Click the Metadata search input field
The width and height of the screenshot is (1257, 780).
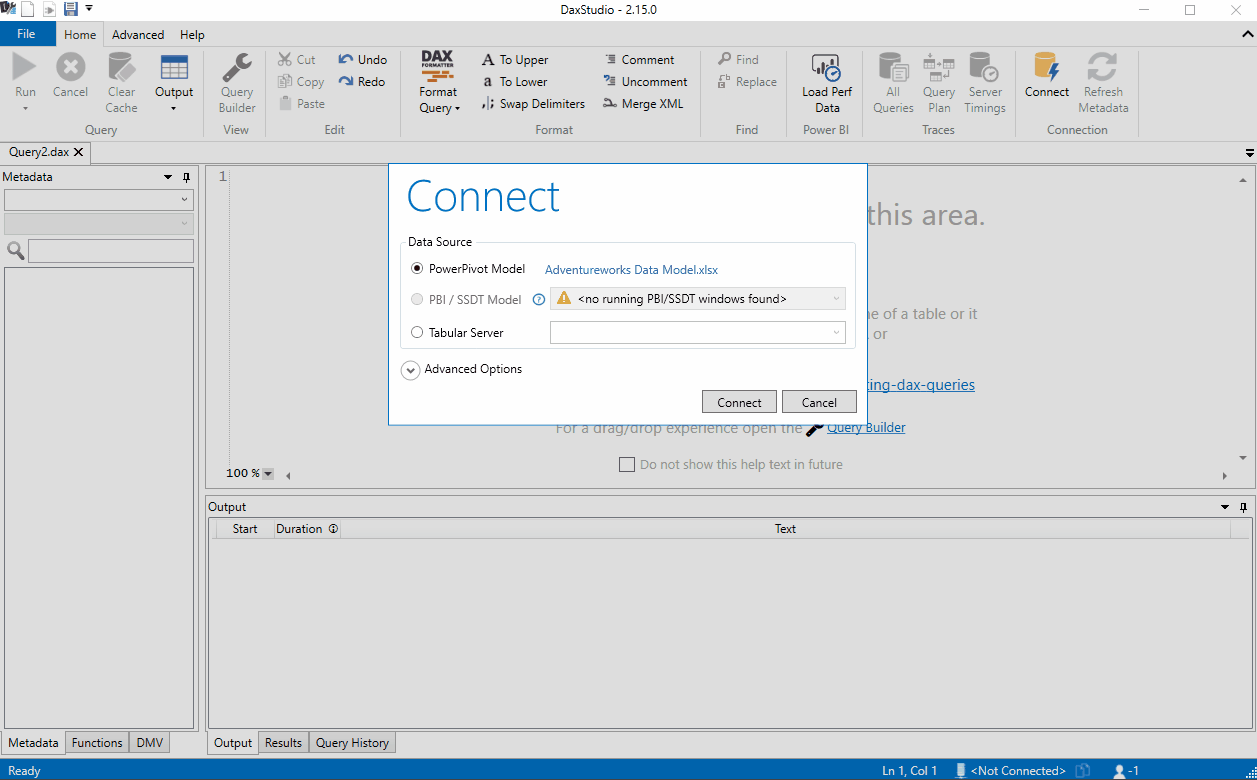click(111, 251)
